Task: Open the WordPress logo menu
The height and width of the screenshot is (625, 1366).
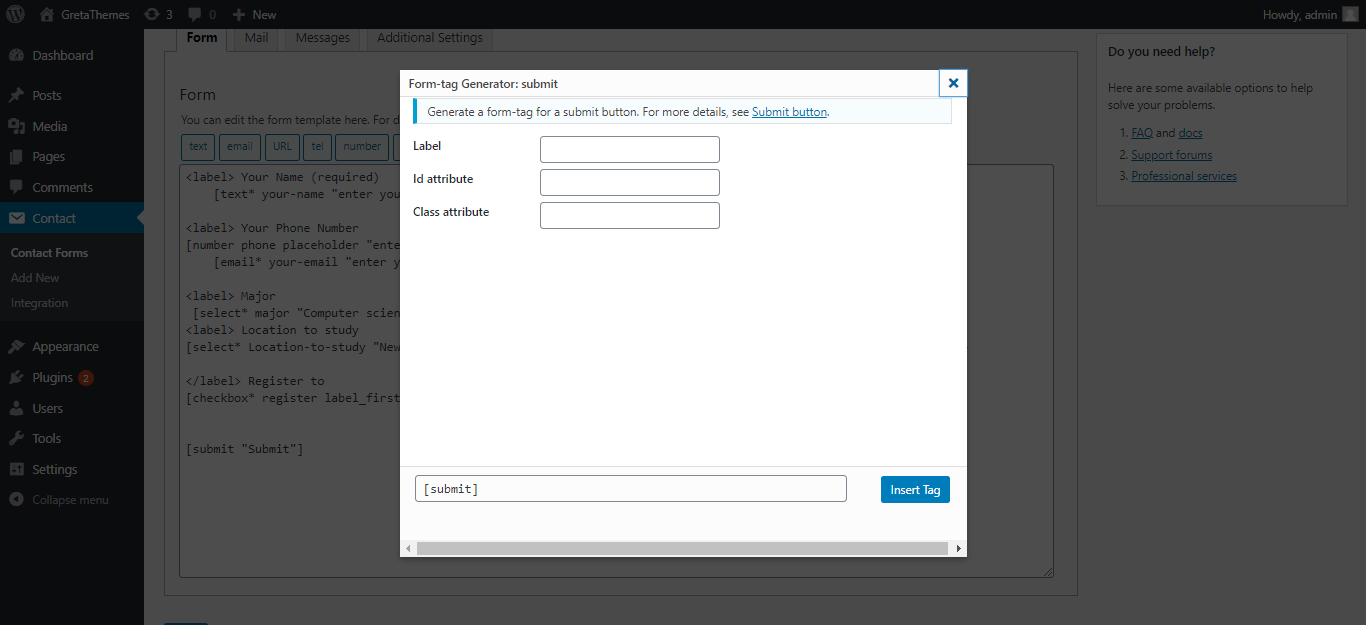Action: 16,14
